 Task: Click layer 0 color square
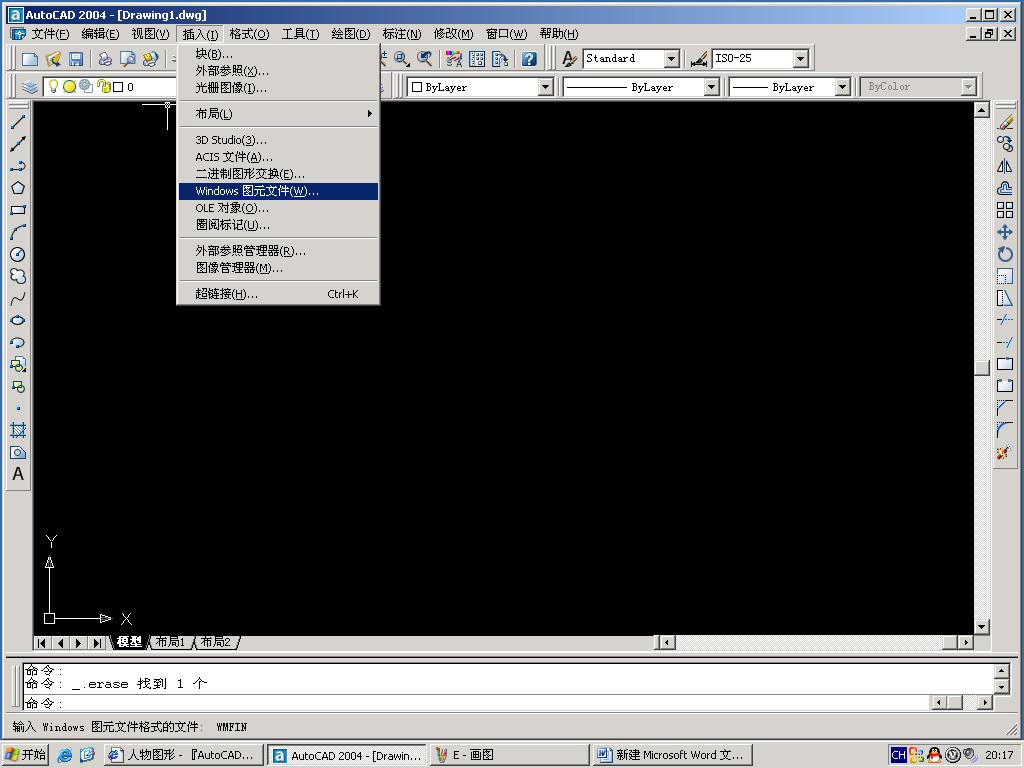tap(118, 87)
